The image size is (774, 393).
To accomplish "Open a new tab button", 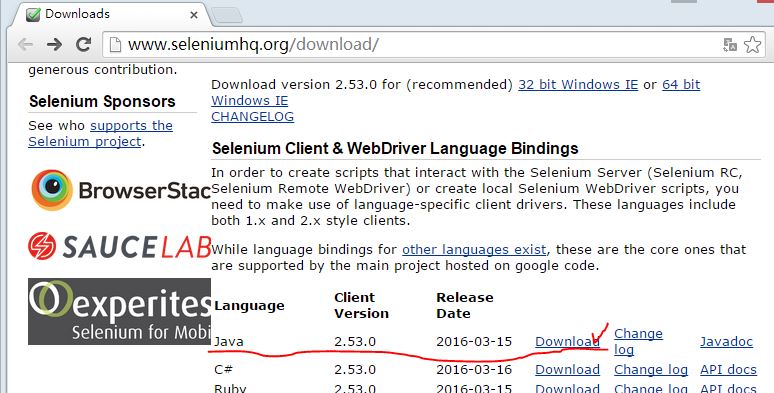I will pyautogui.click(x=227, y=15).
